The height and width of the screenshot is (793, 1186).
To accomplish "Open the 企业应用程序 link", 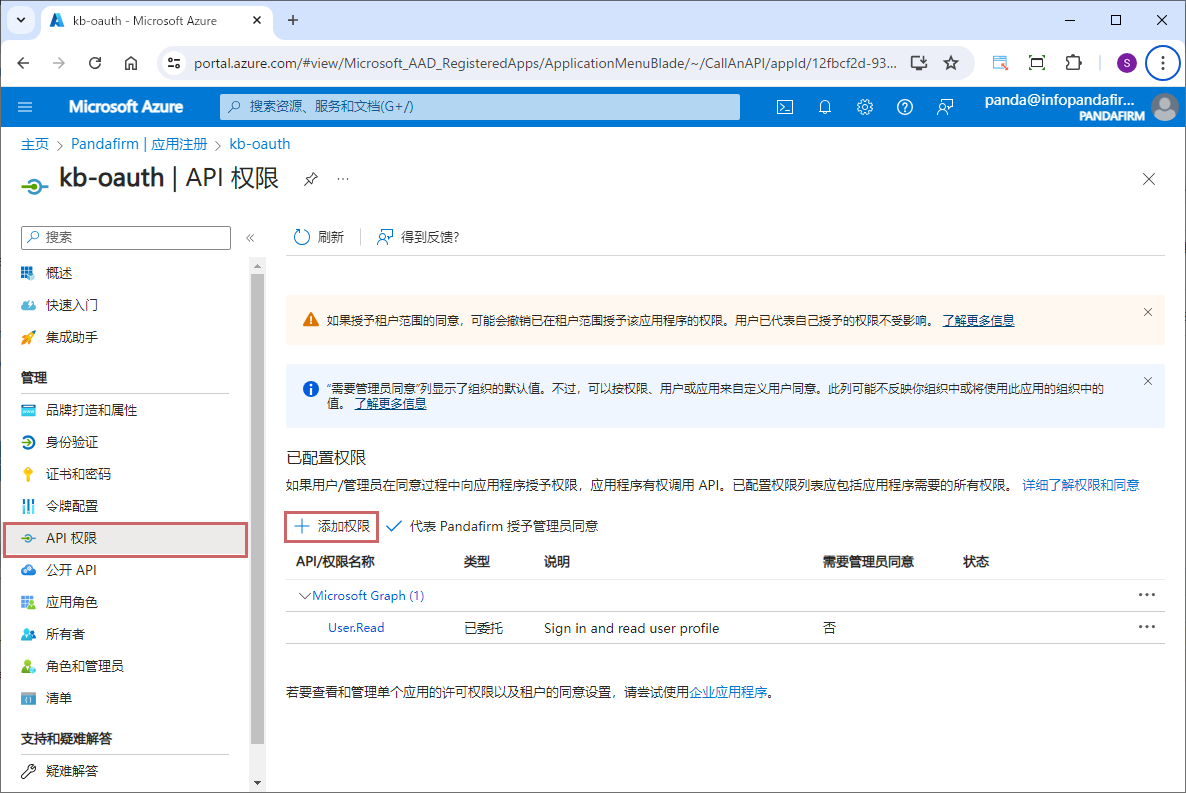I will tap(730, 692).
